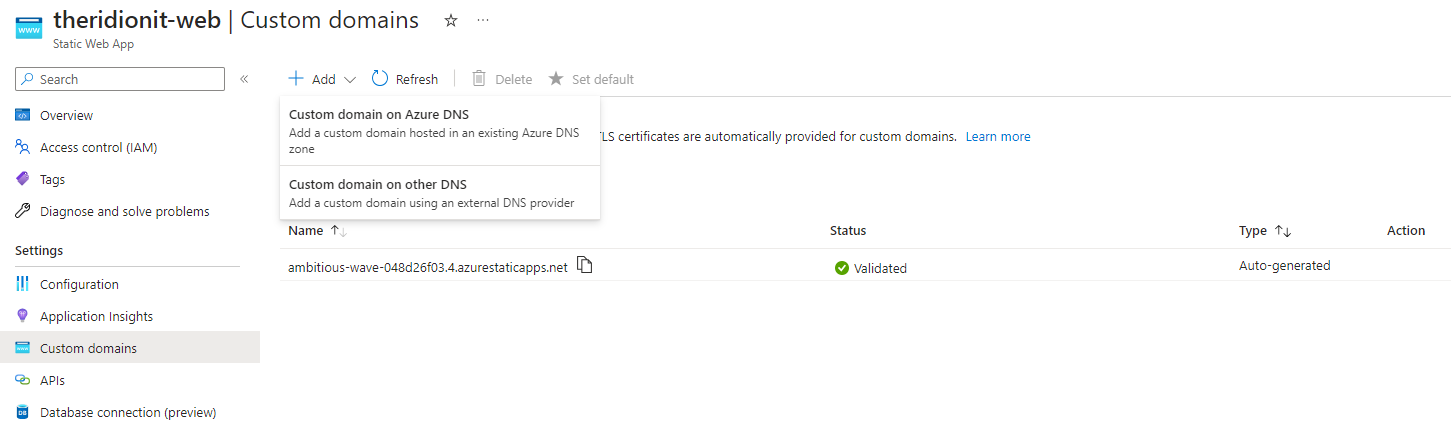Click the Validated status text

pos(880,268)
